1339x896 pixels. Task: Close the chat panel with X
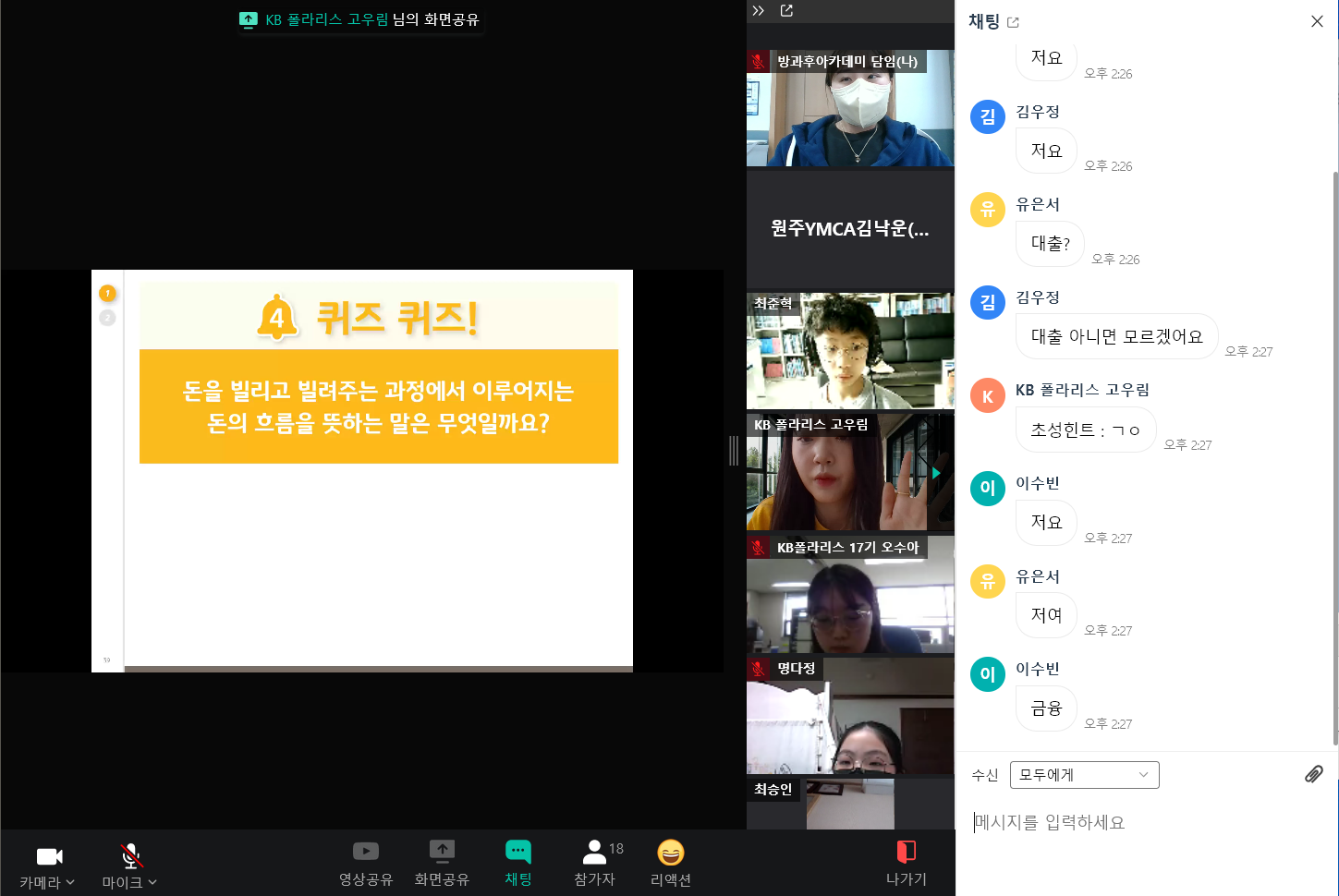(x=1317, y=21)
